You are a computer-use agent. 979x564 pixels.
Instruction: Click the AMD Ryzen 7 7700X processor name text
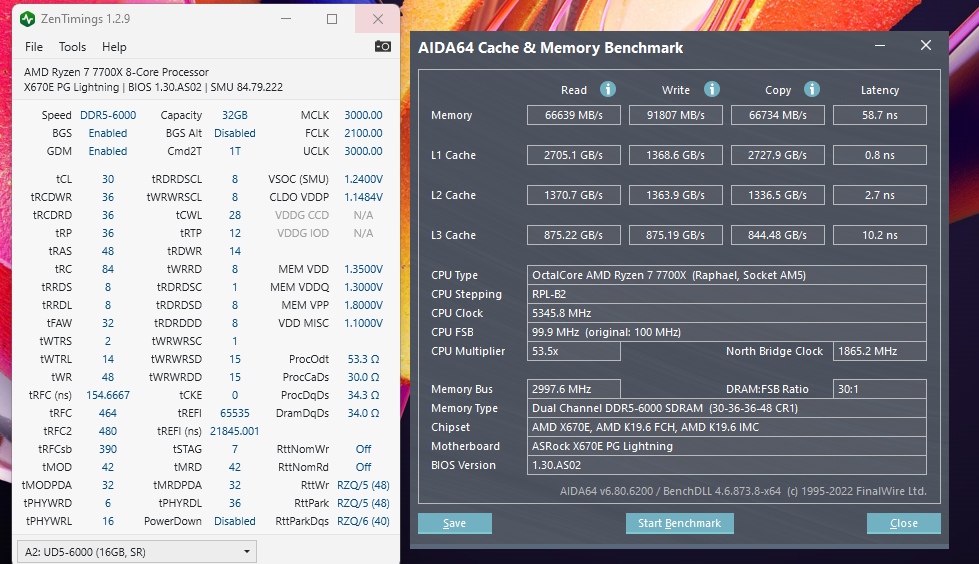coord(116,72)
